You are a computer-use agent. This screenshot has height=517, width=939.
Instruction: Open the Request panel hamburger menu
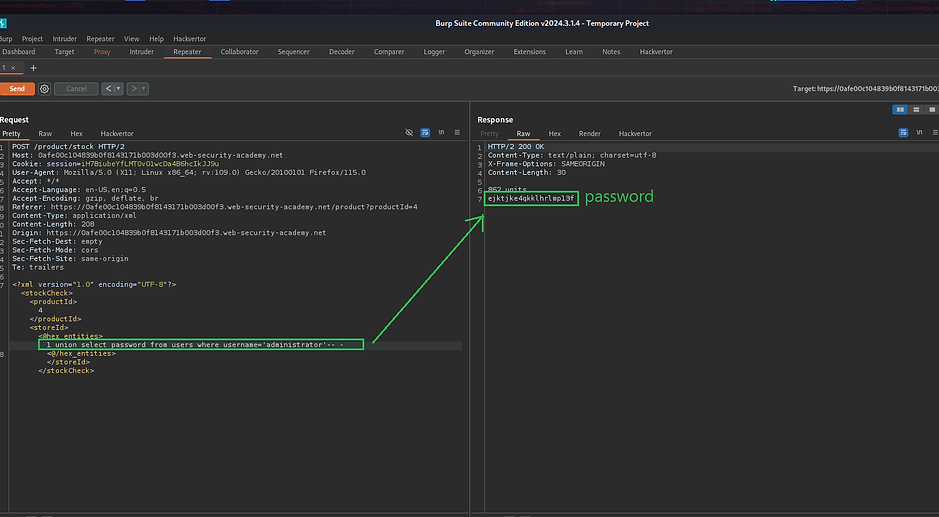pos(457,133)
